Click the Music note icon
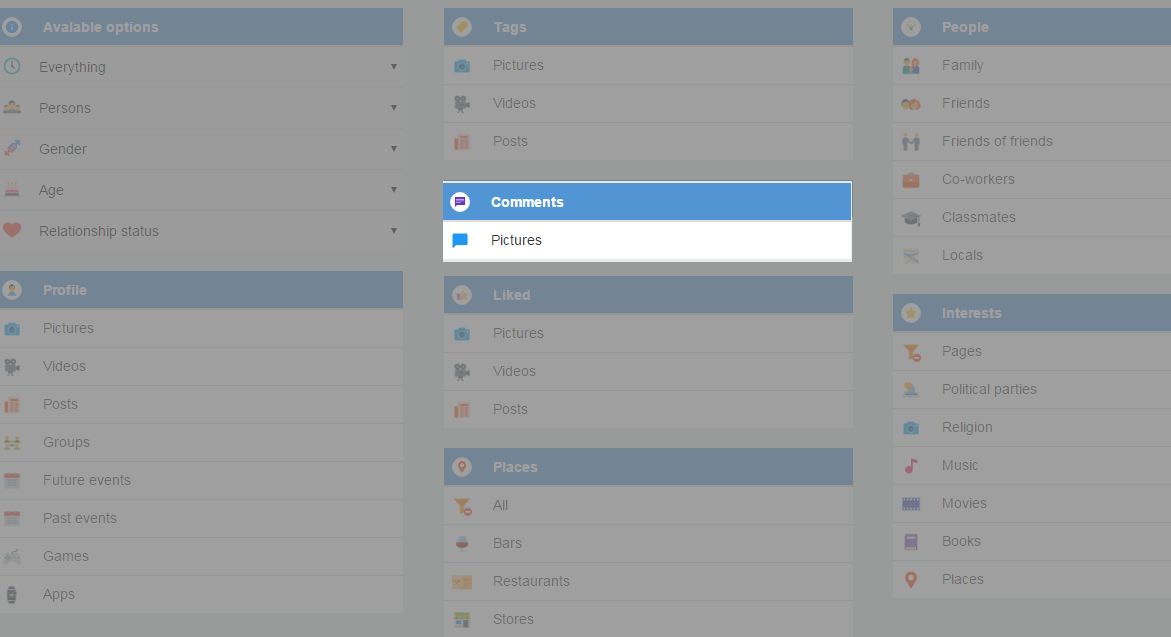This screenshot has height=637, width=1171. tap(911, 466)
